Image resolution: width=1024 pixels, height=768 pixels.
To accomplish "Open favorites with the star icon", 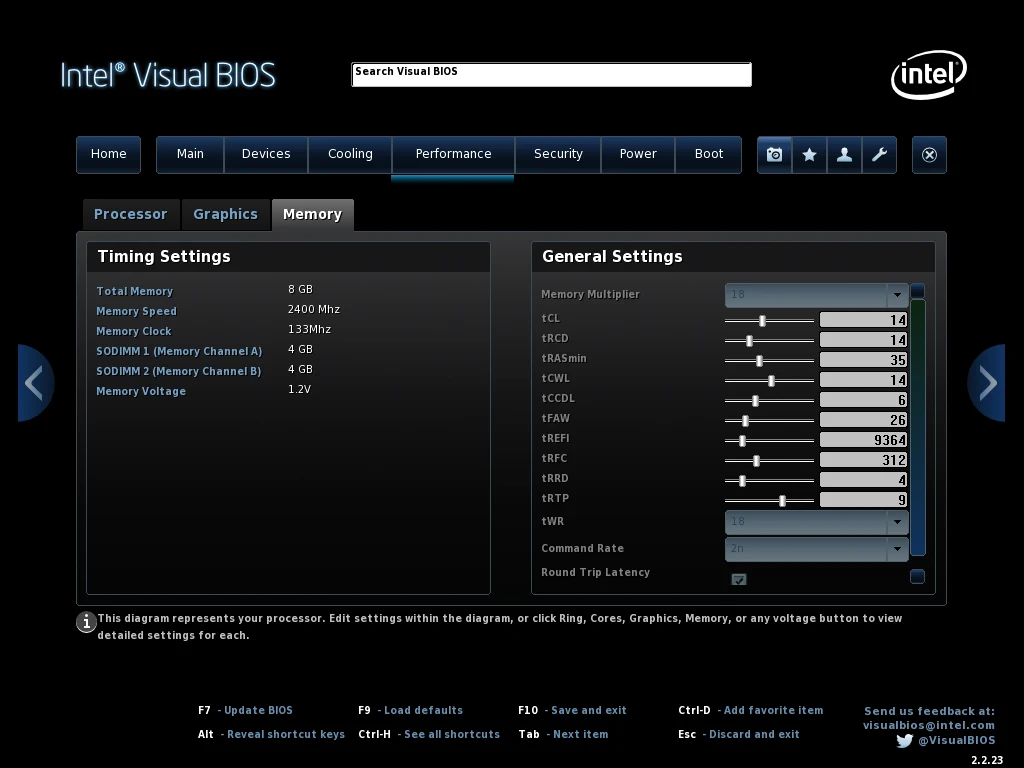I will (809, 155).
